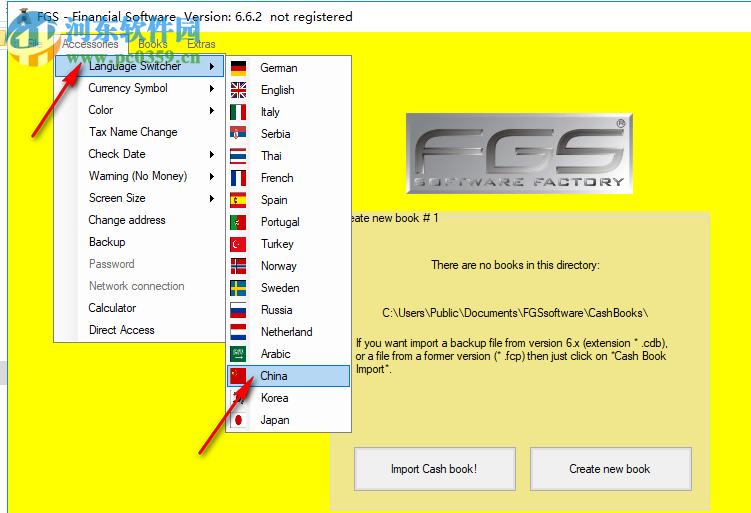
Task: Click the English Union Jack flag icon
Action: coord(238,90)
